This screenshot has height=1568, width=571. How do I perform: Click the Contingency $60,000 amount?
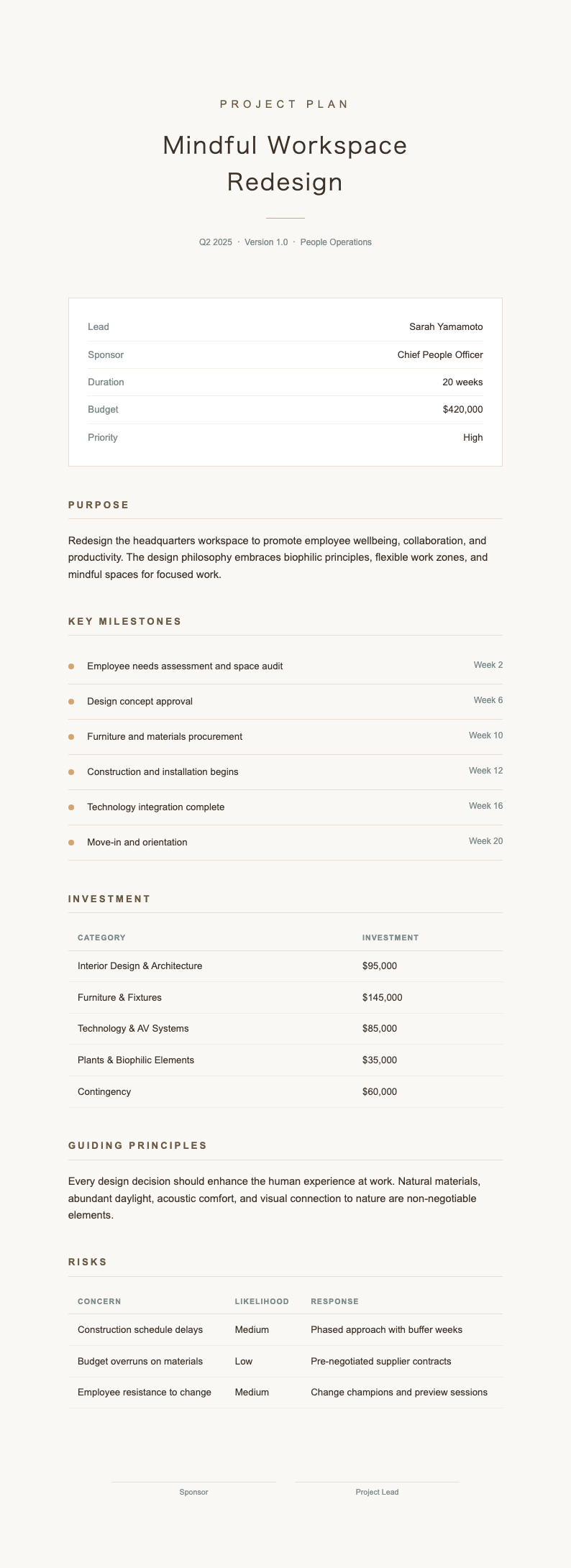380,1092
